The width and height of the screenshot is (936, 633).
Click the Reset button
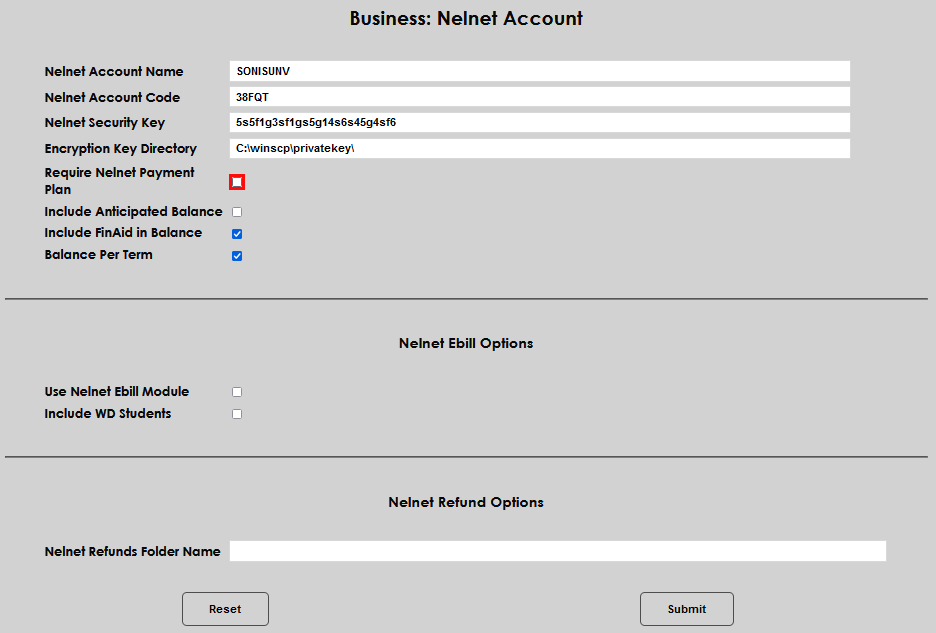pyautogui.click(x=225, y=608)
